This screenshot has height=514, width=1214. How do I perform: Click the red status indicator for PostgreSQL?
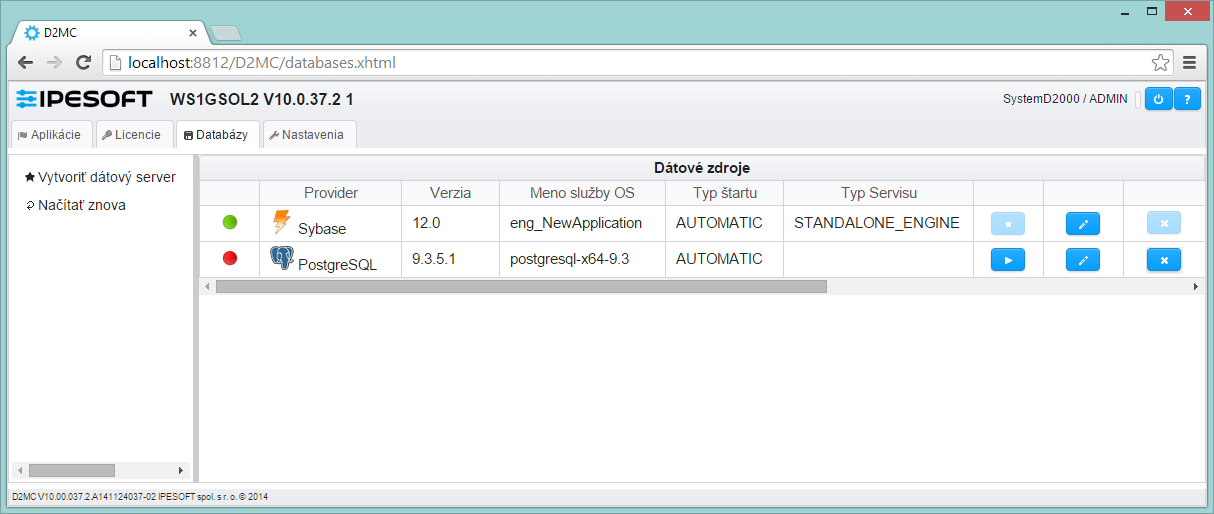point(230,259)
